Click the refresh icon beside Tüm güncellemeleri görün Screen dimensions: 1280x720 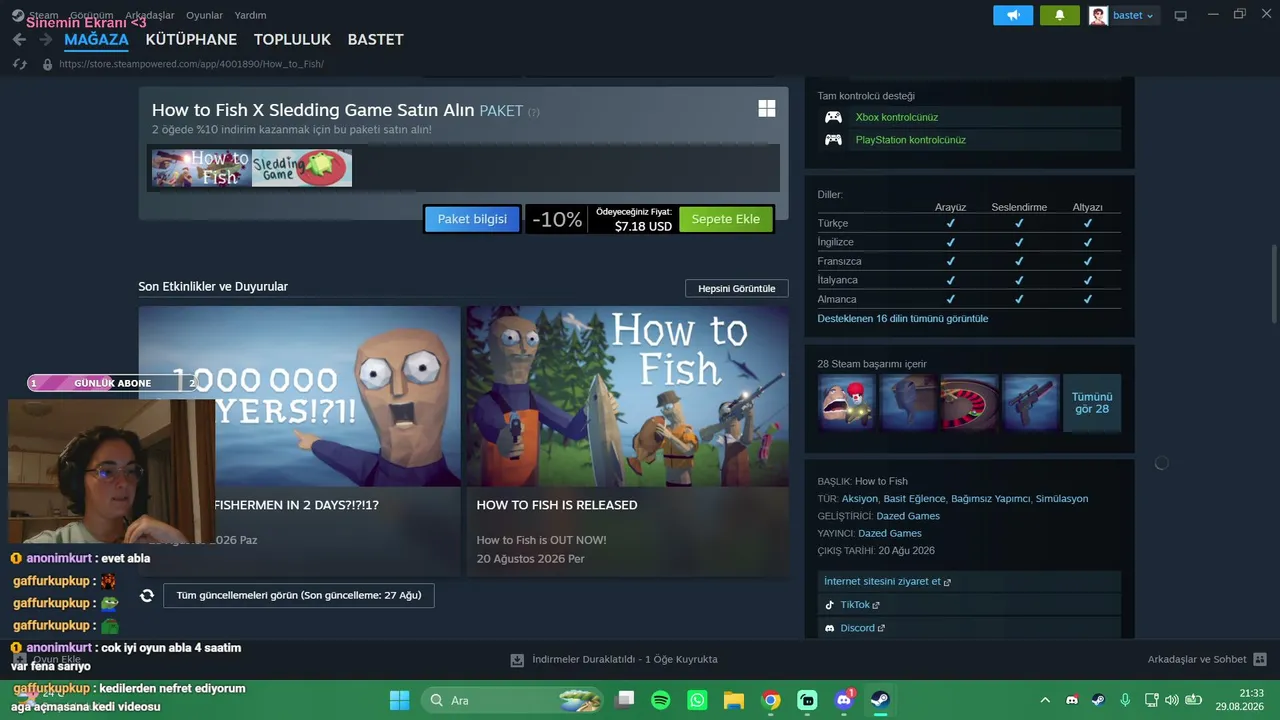point(147,596)
